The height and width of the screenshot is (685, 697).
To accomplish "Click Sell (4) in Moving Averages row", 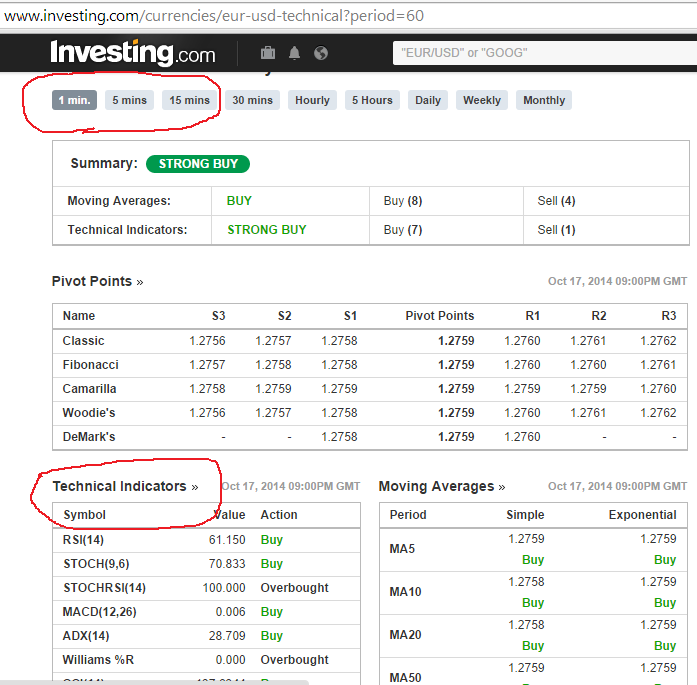I will [556, 201].
